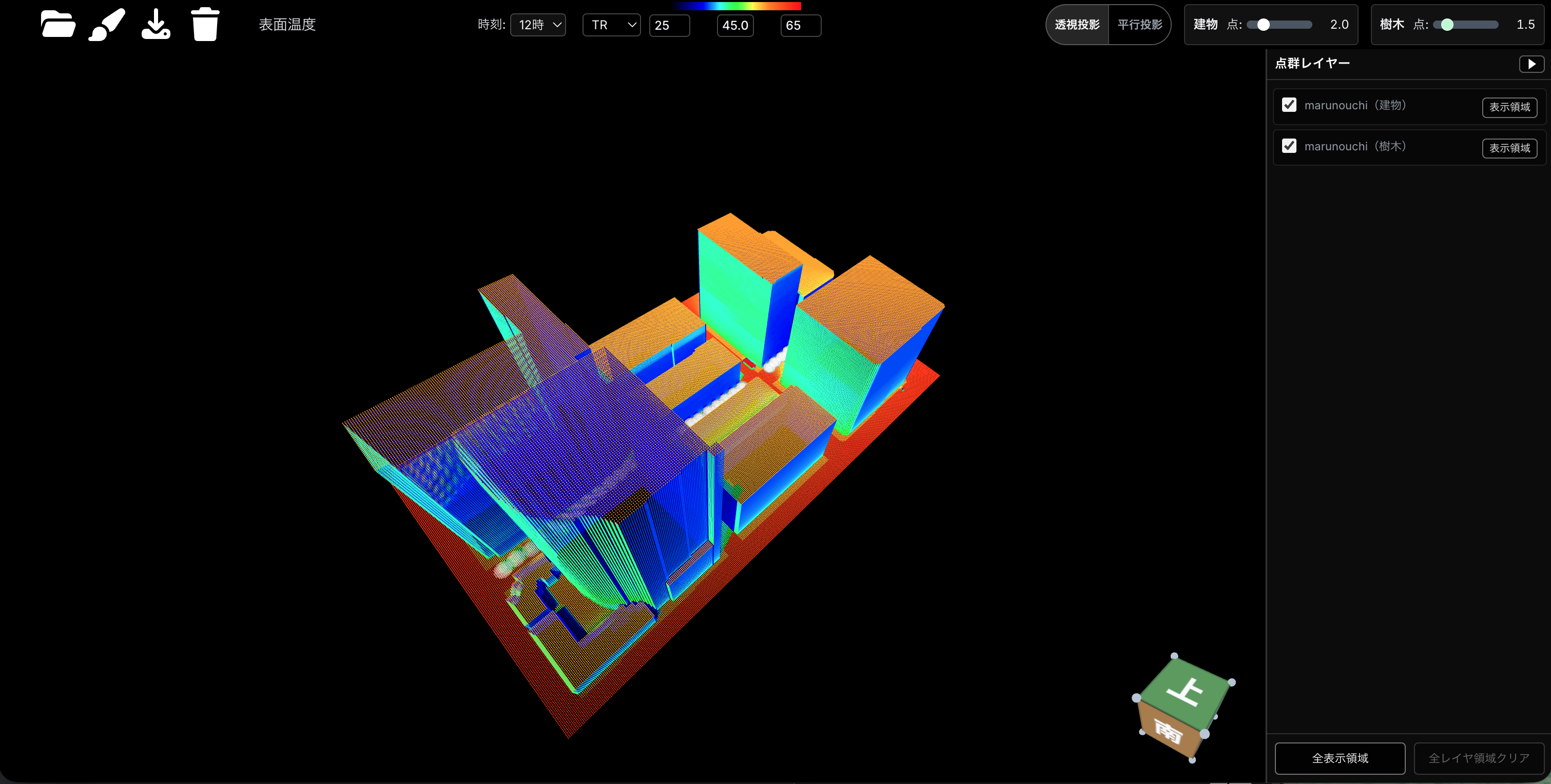The image size is (1551, 784).
Task: Adjust the 建物 point size slider
Action: coord(1279,25)
